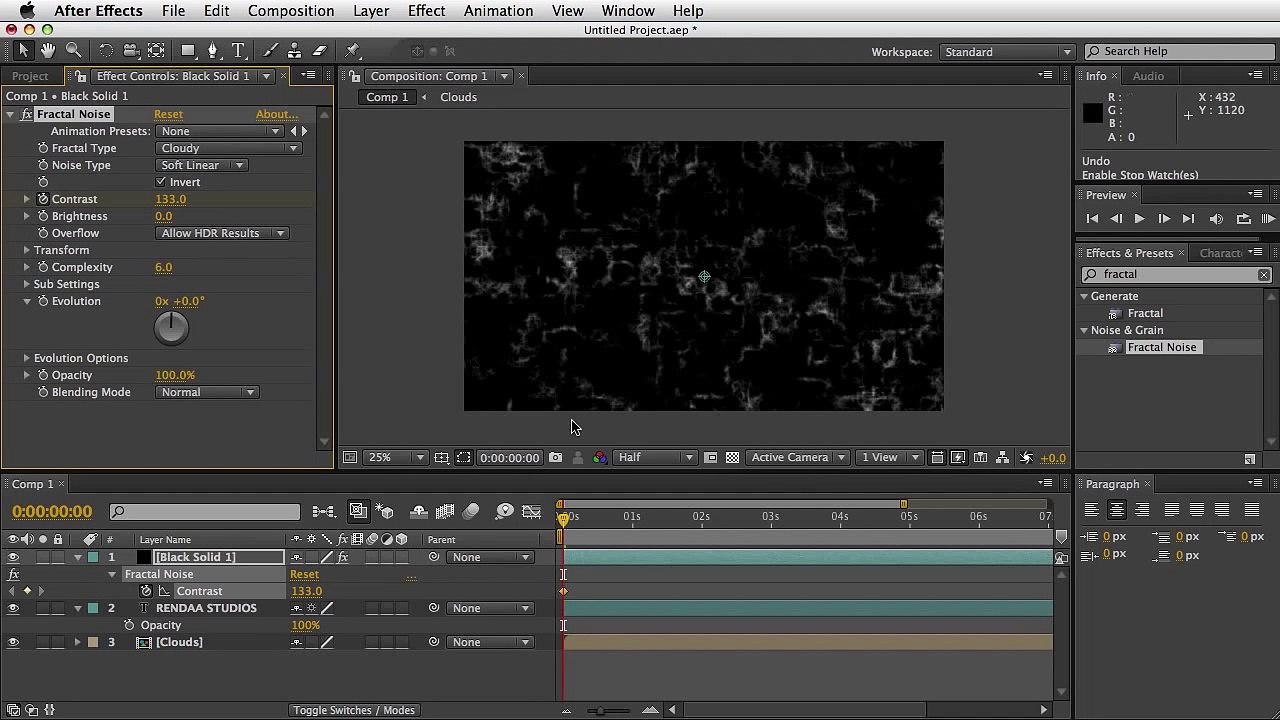Open the Comp Flowchart icon in viewer

tap(1002, 458)
